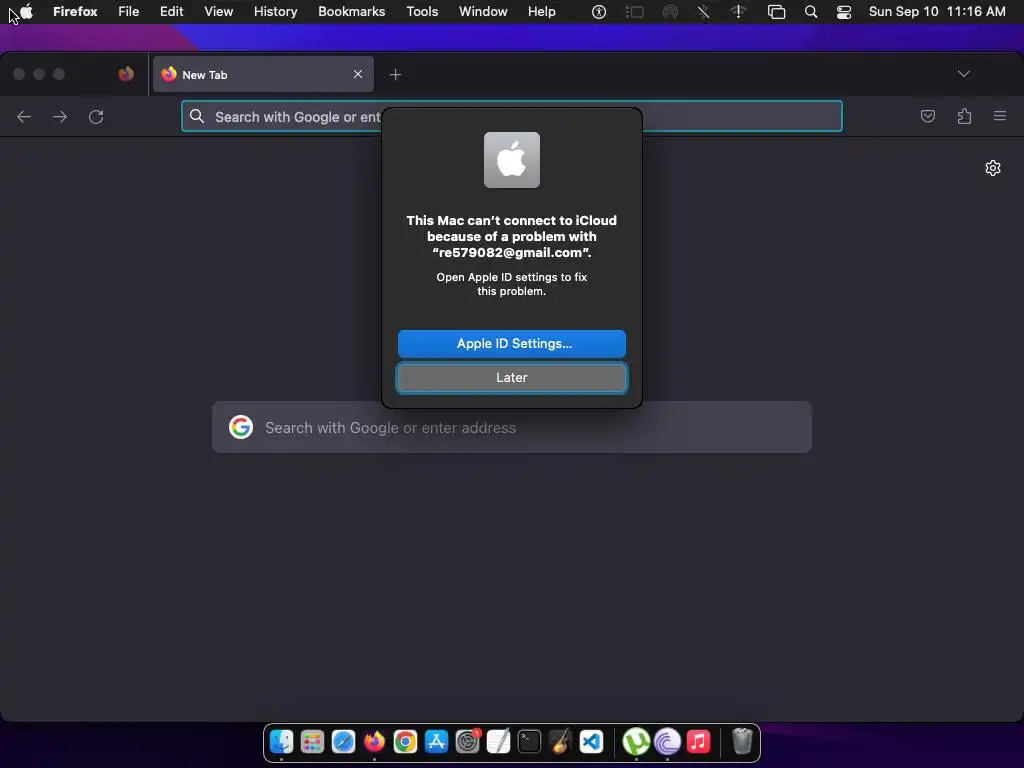Click the Google search box on page

coord(512,427)
